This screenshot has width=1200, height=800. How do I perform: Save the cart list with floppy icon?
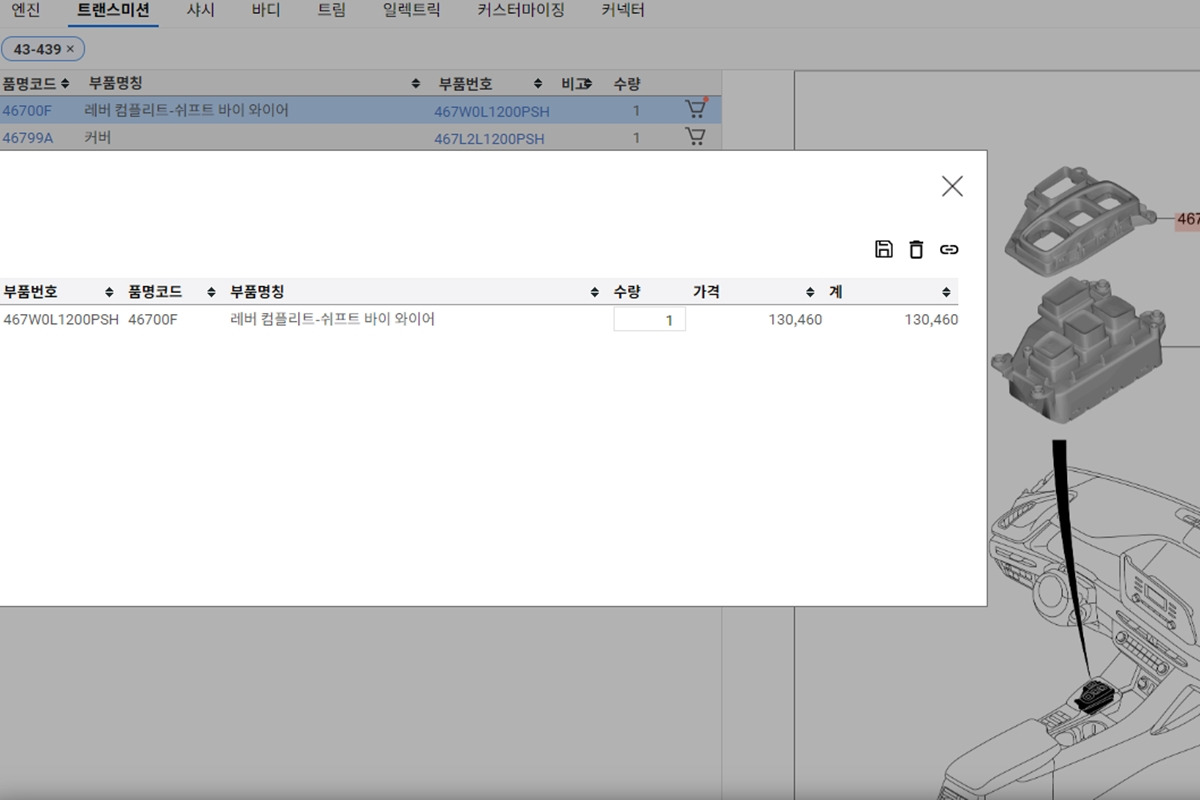[x=883, y=249]
